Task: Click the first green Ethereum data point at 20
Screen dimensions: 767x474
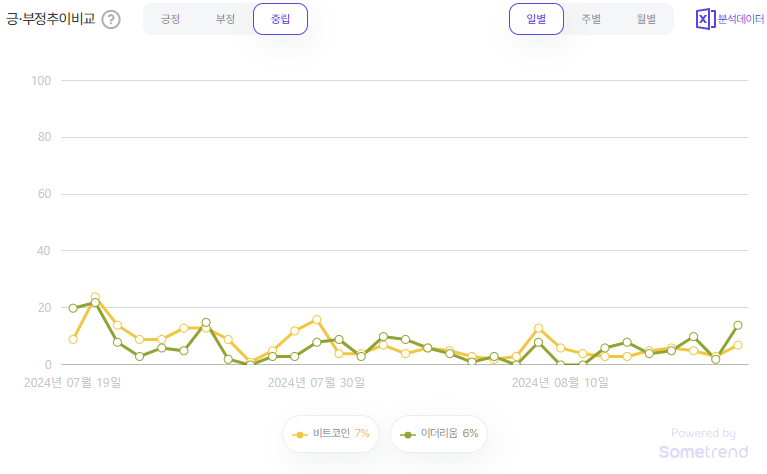Action: coord(73,308)
